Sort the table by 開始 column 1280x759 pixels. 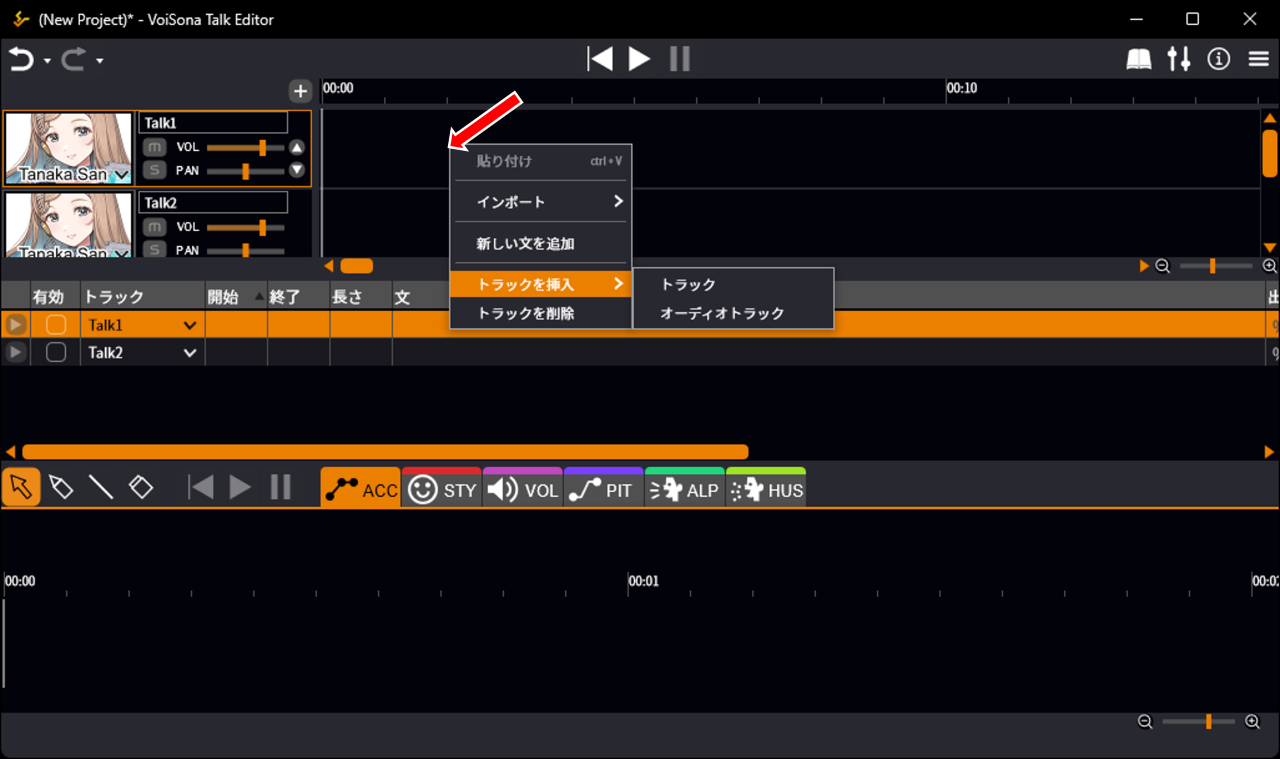coord(236,297)
